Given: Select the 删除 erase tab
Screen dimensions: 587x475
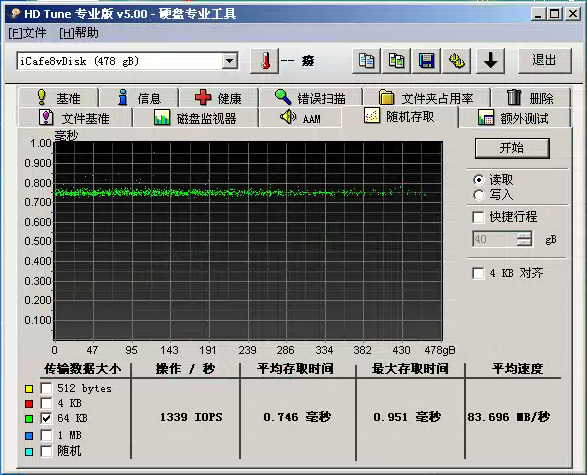Looking at the screenshot, I should coord(530,98).
